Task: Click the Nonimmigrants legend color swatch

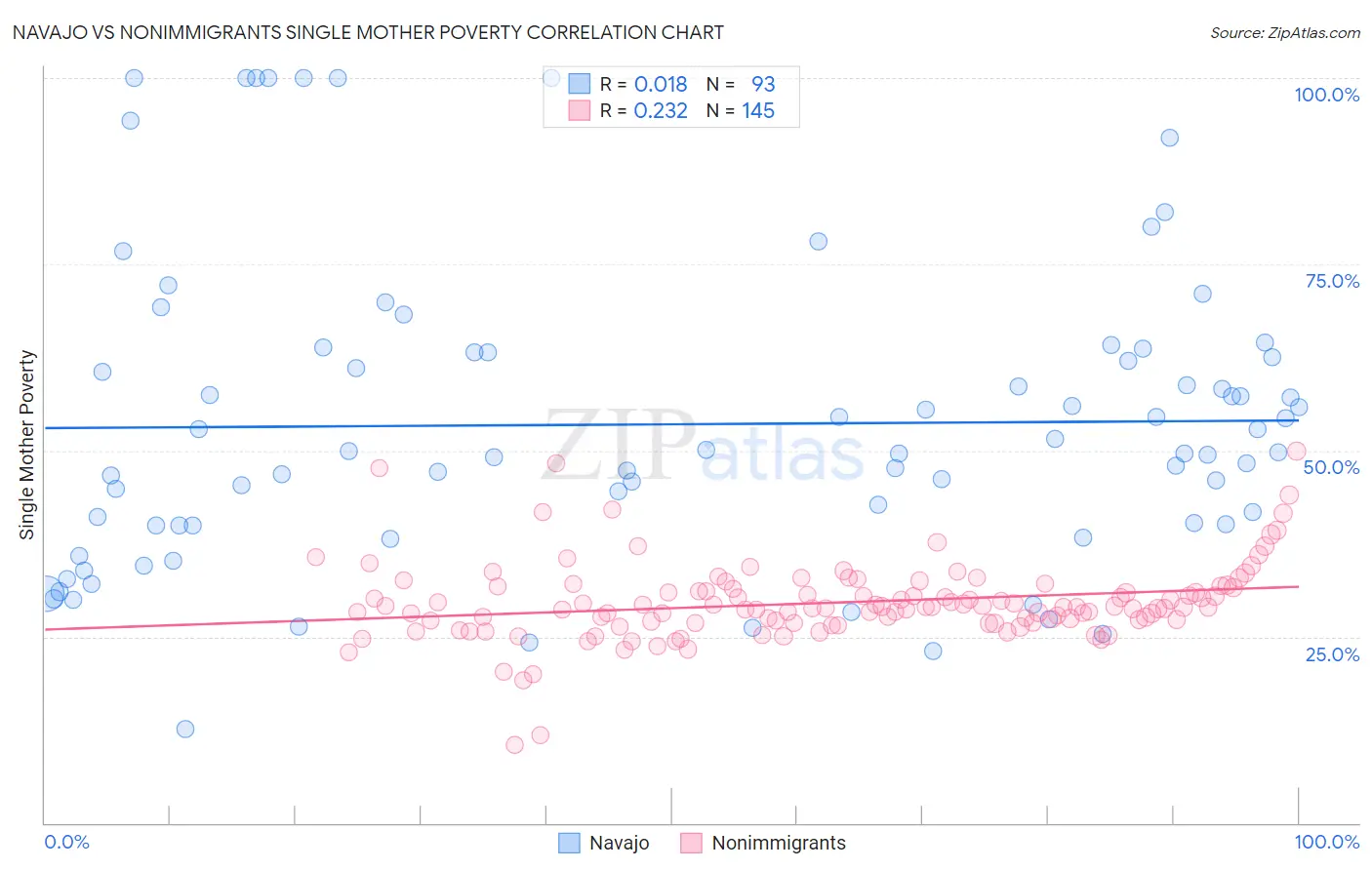Action: [x=692, y=843]
